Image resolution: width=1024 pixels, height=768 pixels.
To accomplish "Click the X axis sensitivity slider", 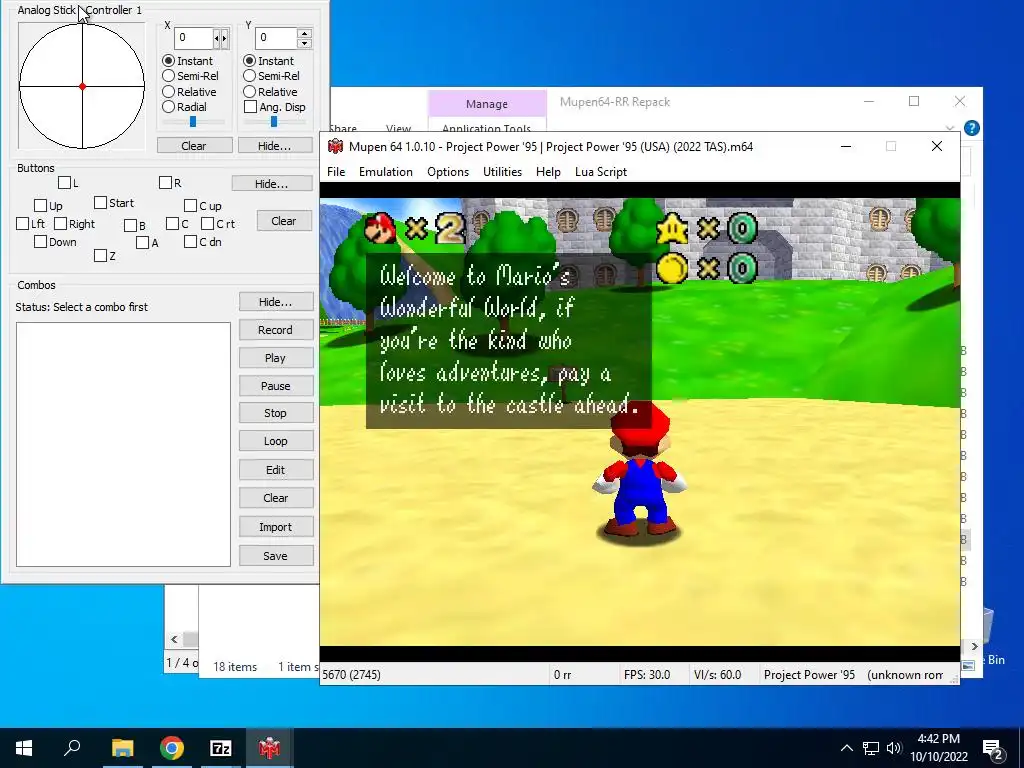I will pos(193,122).
